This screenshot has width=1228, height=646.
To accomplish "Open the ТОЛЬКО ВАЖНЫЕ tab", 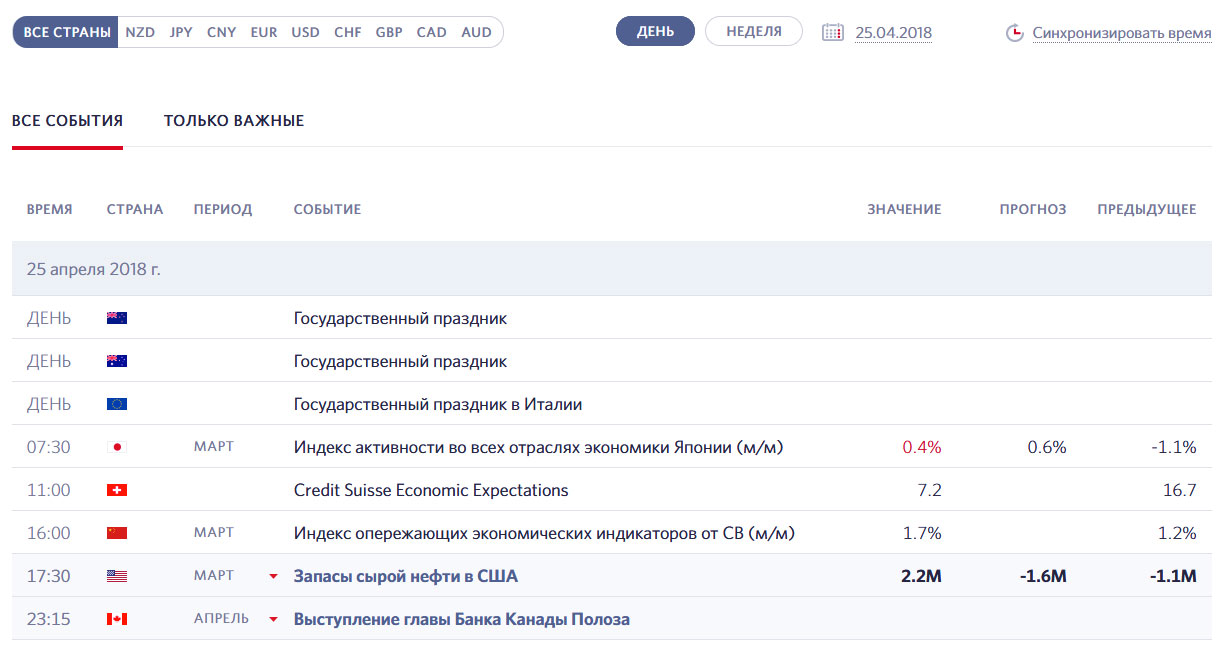I will pyautogui.click(x=234, y=121).
